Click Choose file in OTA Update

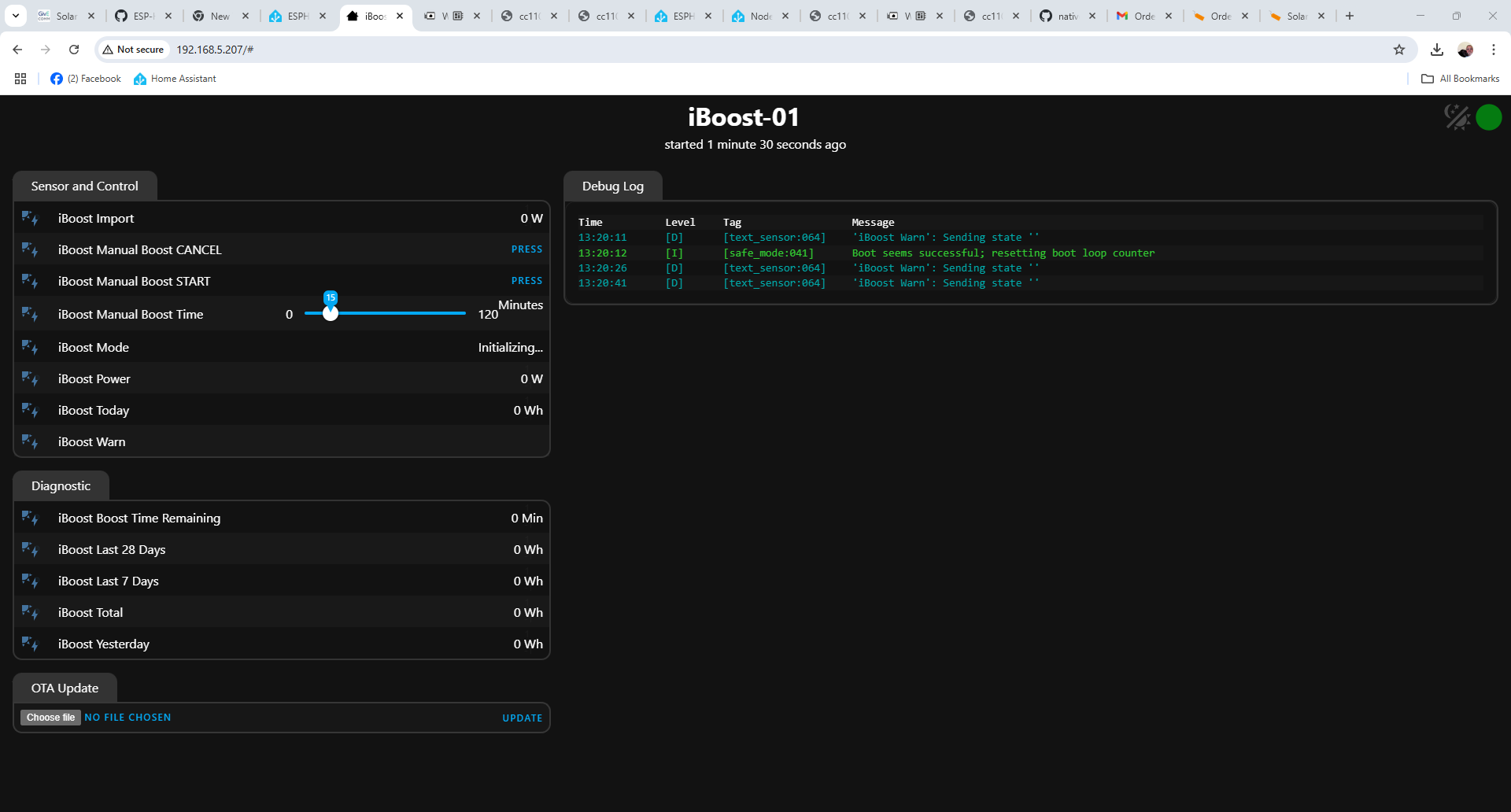(x=50, y=718)
